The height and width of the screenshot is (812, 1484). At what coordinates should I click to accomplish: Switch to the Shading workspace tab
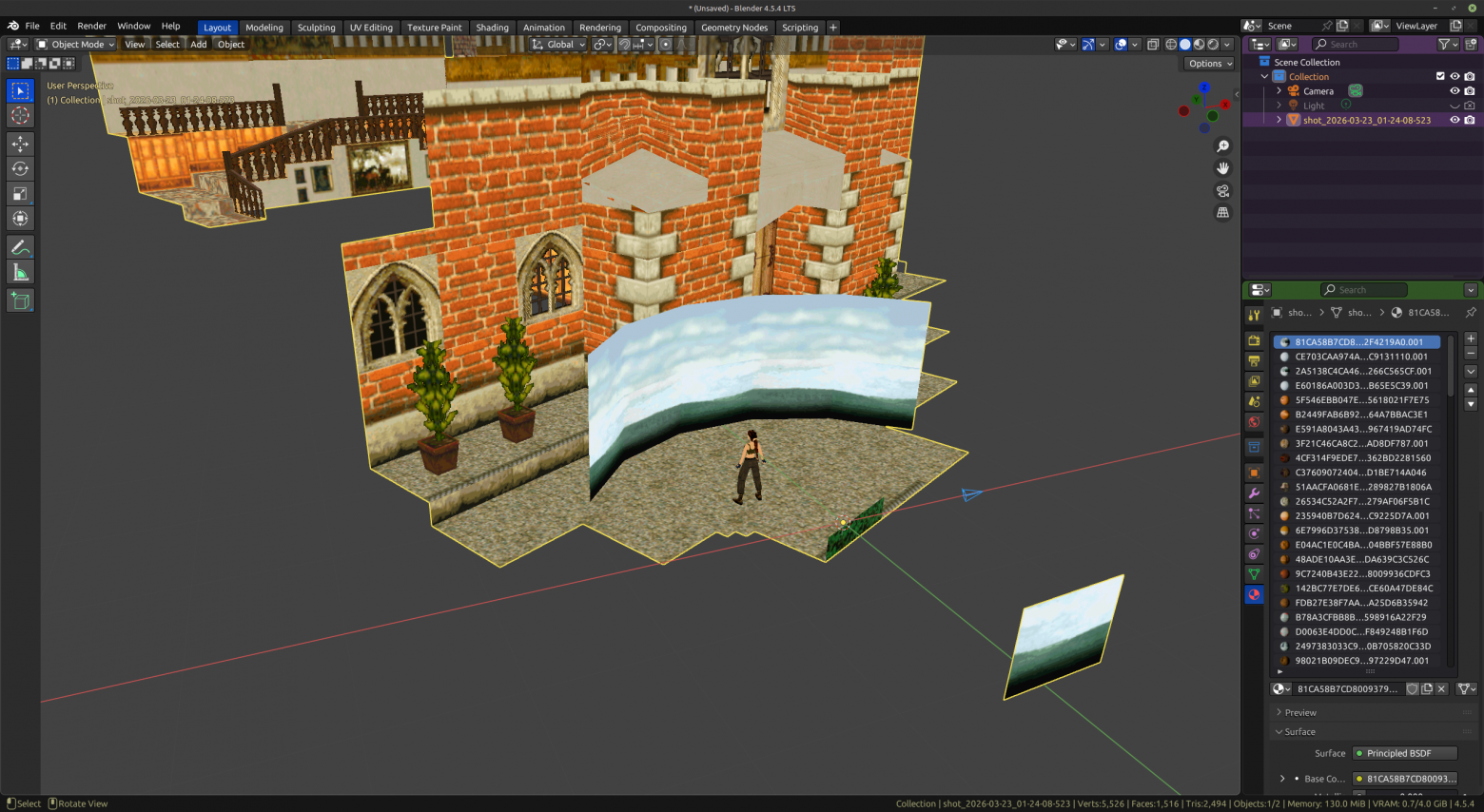click(x=492, y=28)
